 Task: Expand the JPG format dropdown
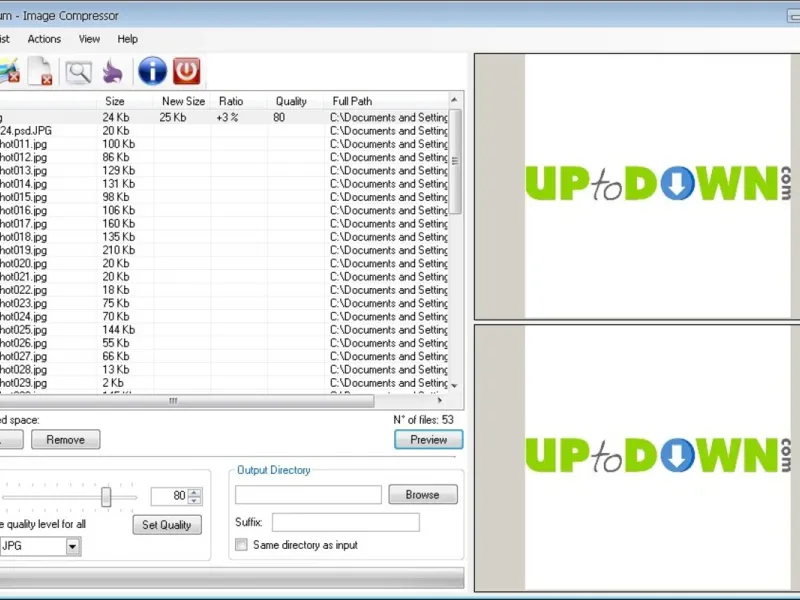(x=72, y=546)
